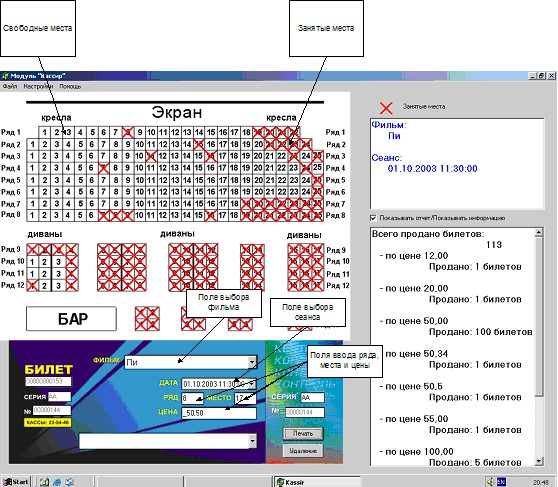Click the Удаление button

click(303, 451)
